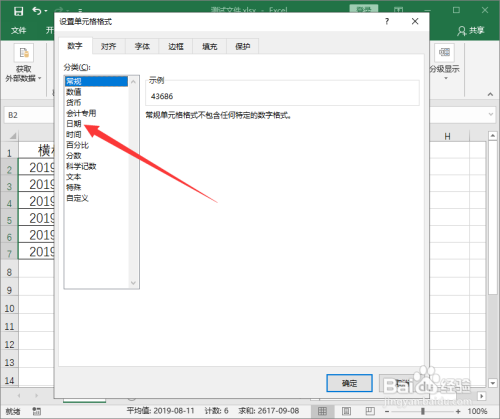
Task: Click zoom out minus button
Action: click(x=387, y=411)
